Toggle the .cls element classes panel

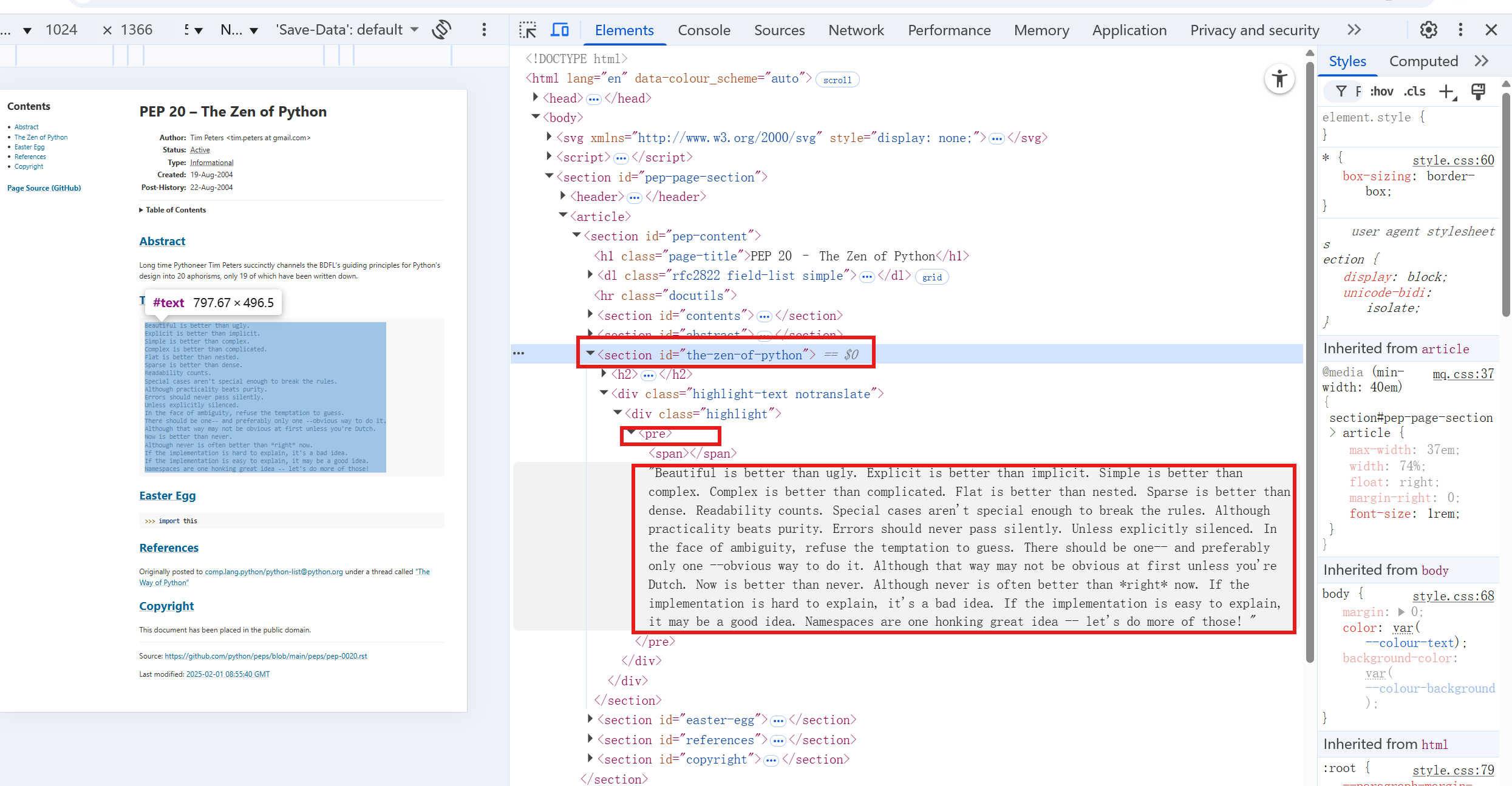tap(1414, 92)
